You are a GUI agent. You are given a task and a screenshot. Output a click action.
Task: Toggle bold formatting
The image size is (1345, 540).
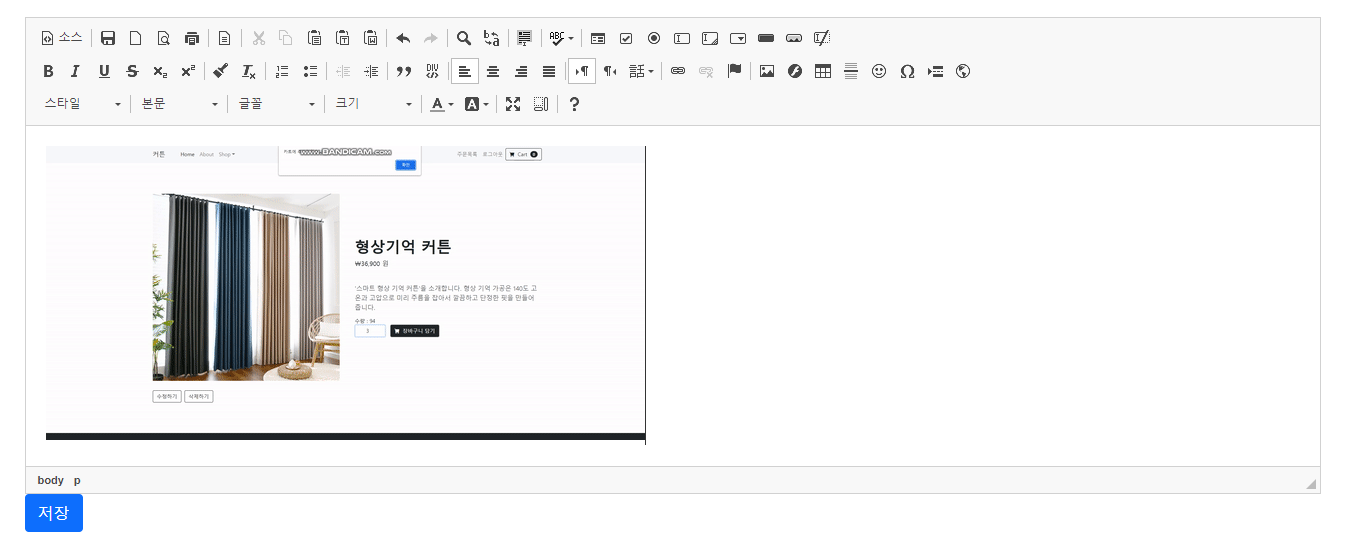point(48,71)
